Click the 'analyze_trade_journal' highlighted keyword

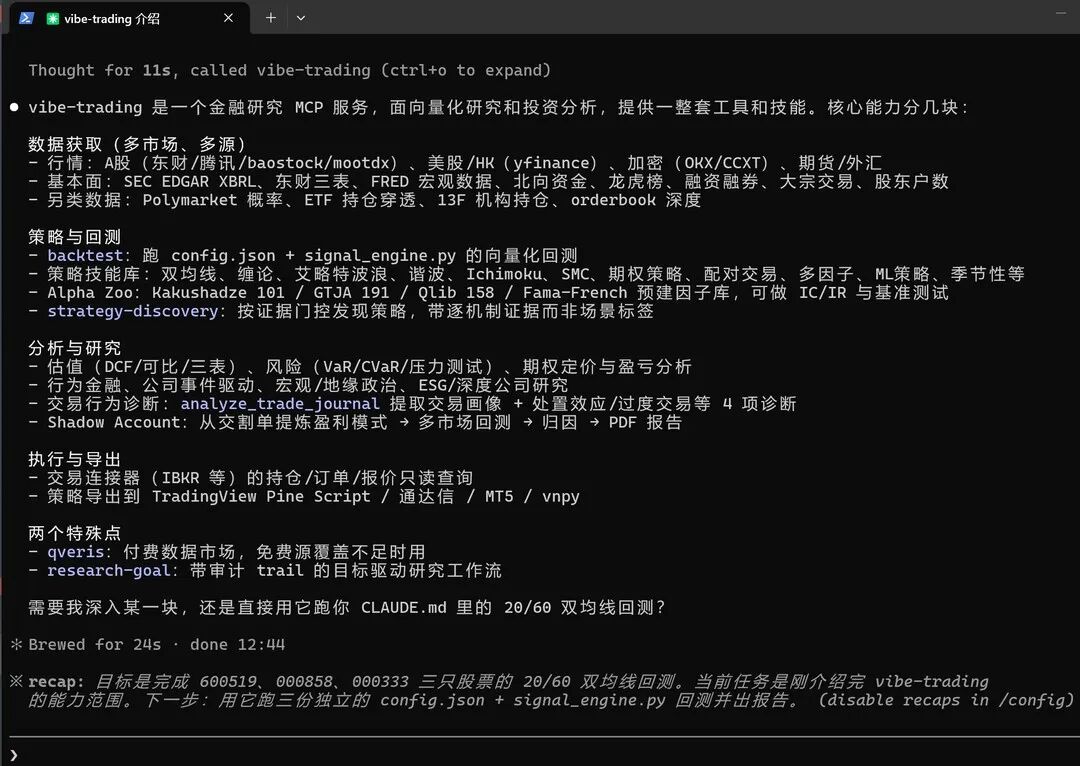pos(280,404)
